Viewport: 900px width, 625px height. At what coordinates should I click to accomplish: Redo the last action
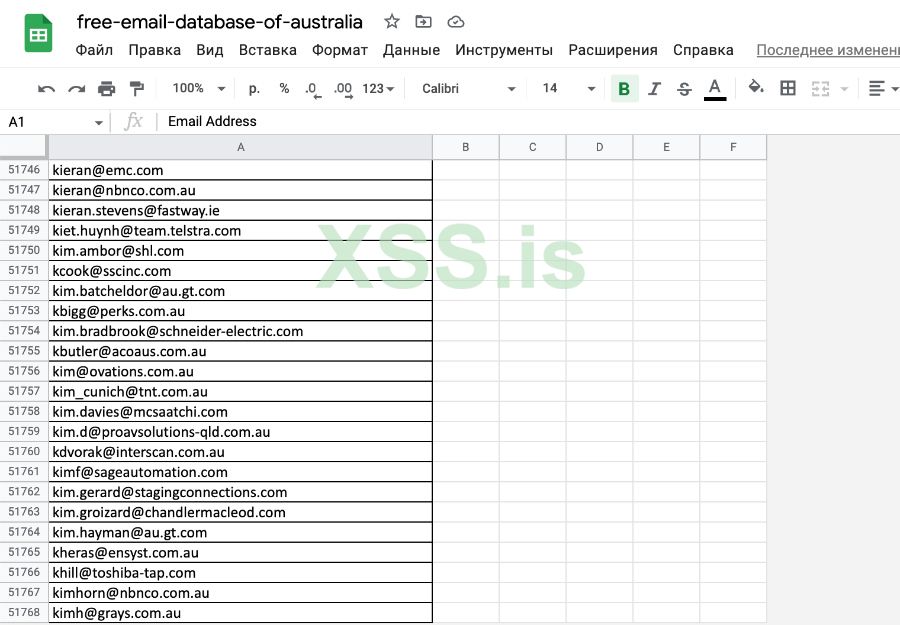(x=76, y=88)
